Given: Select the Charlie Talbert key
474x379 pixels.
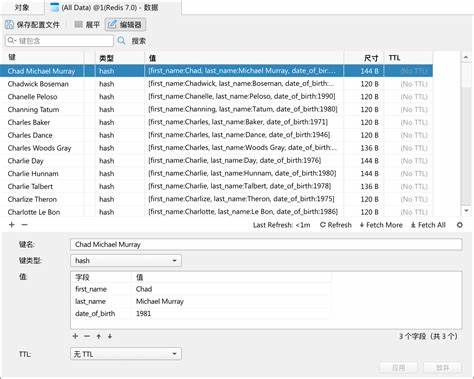Looking at the screenshot, I should [30, 186].
